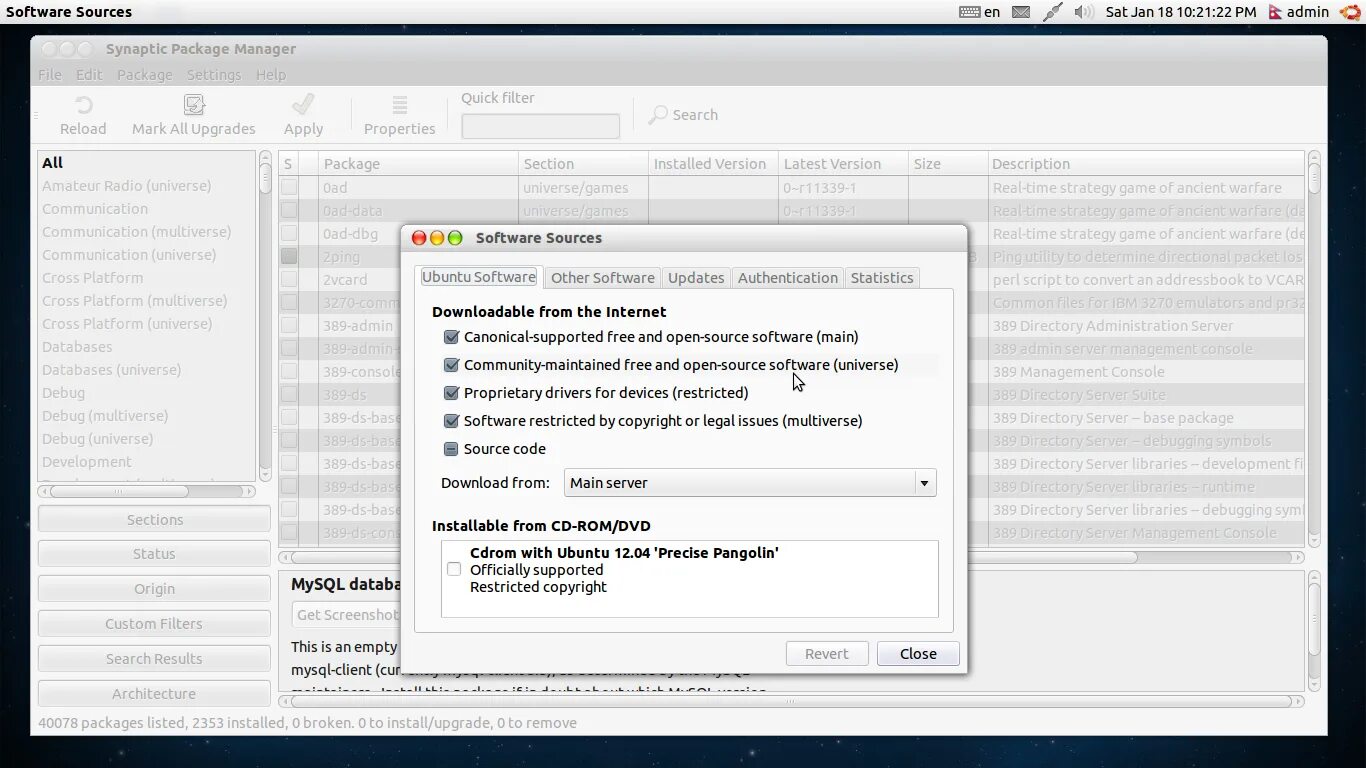Viewport: 1366px width, 768px height.
Task: Click the Custom Filters button
Action: pos(154,624)
